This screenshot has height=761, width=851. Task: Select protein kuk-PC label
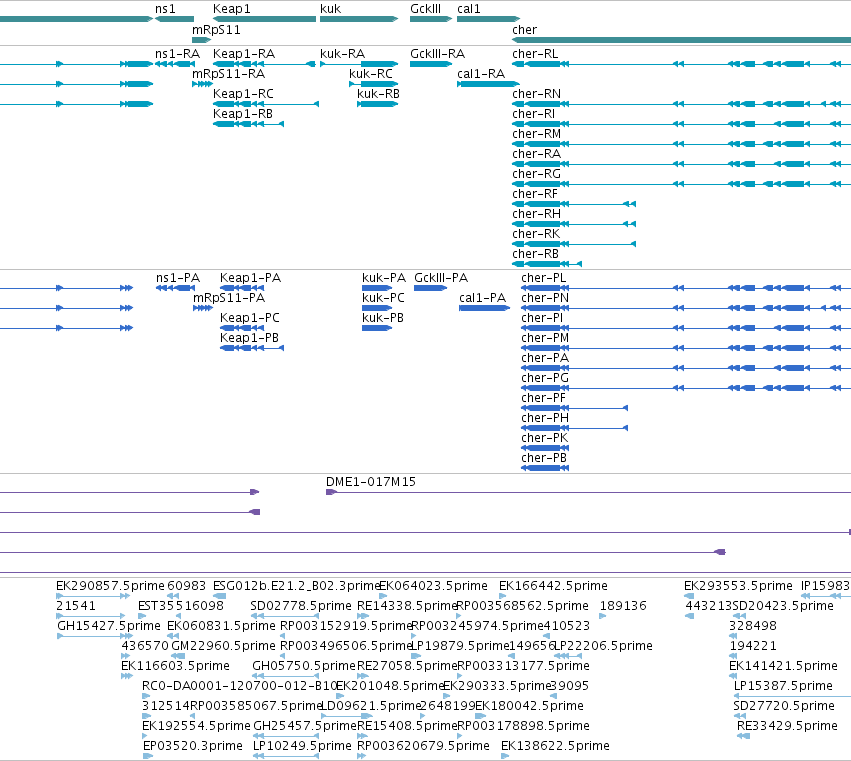pos(383,298)
